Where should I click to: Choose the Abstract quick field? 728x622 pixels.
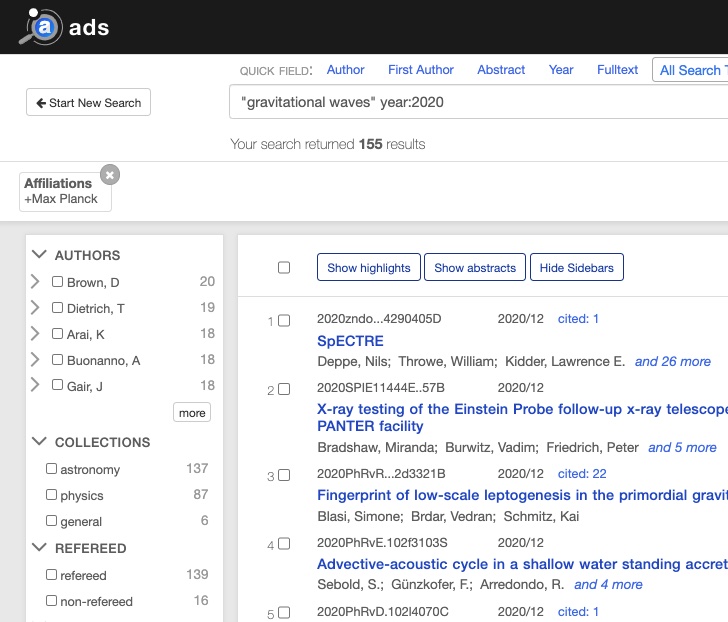[501, 70]
